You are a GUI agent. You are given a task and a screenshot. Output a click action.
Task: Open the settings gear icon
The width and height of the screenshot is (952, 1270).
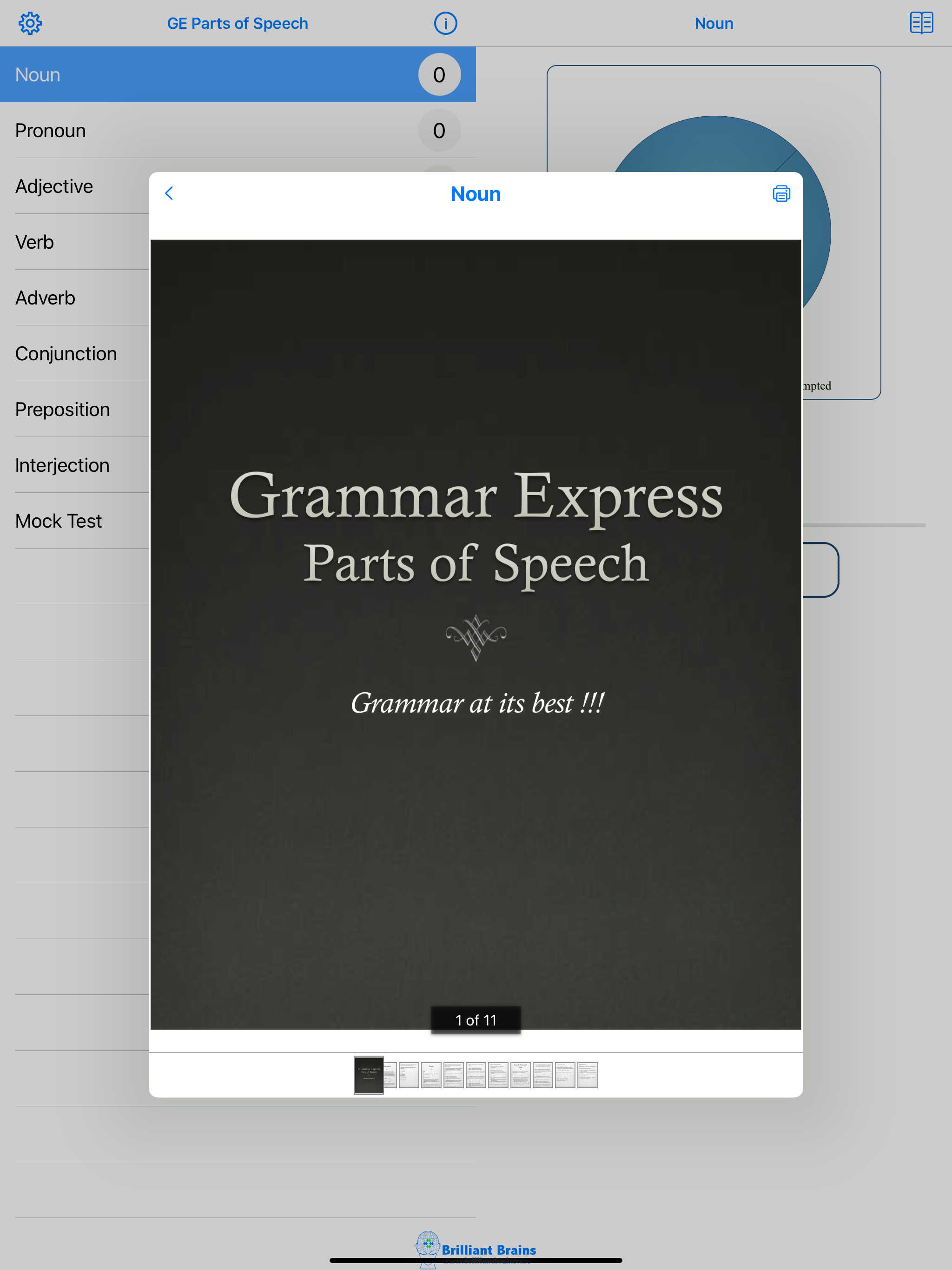pos(30,24)
